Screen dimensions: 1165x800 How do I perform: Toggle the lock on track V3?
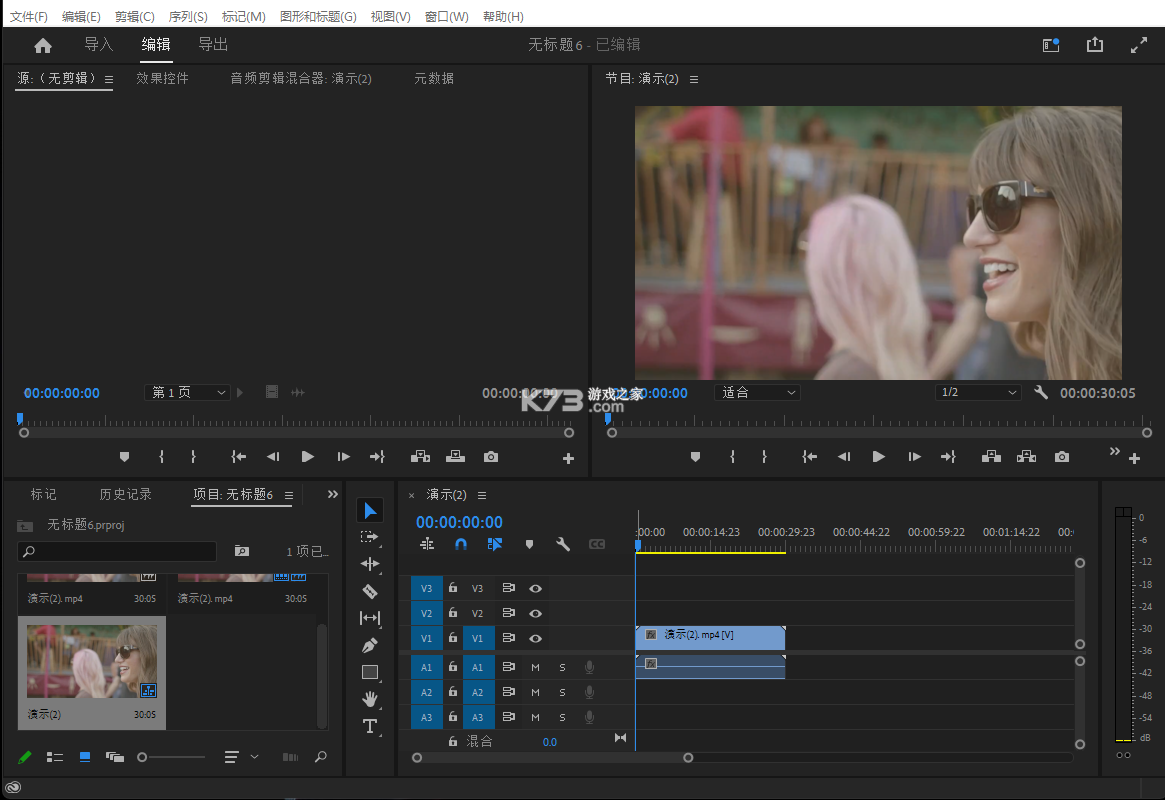[x=452, y=588]
